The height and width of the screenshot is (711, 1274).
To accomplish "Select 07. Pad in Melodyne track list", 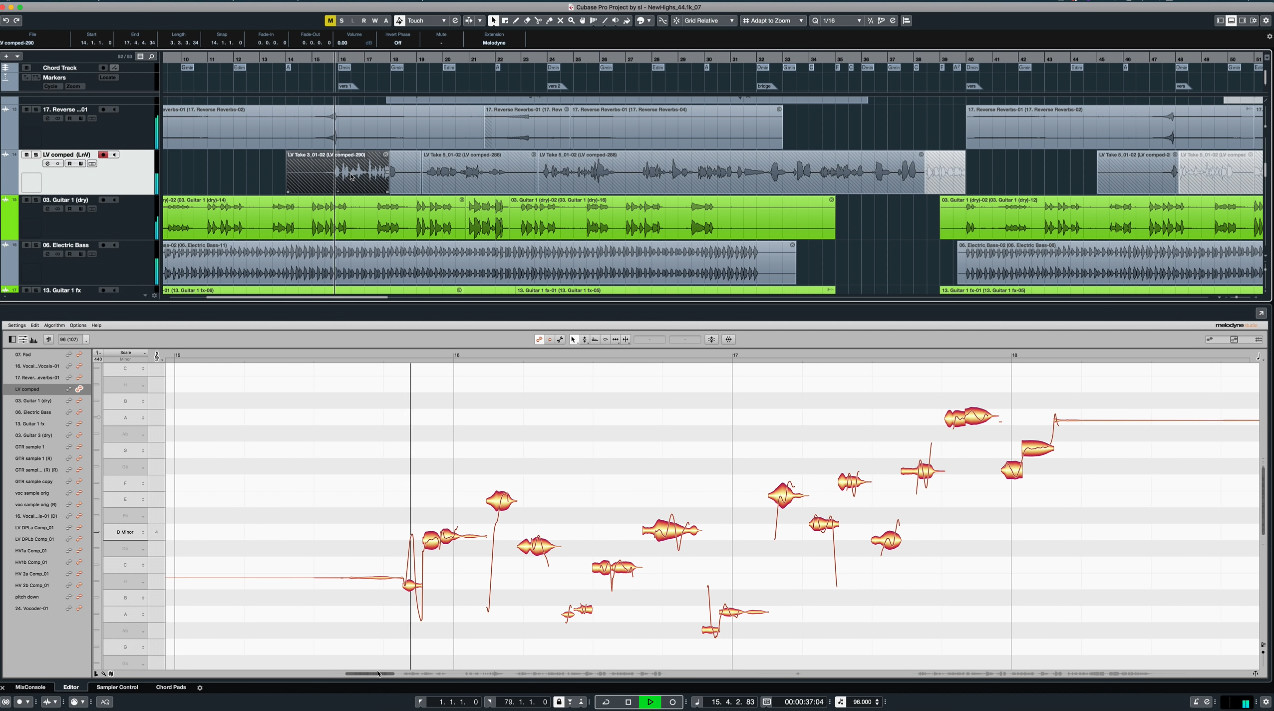I will click(23, 355).
